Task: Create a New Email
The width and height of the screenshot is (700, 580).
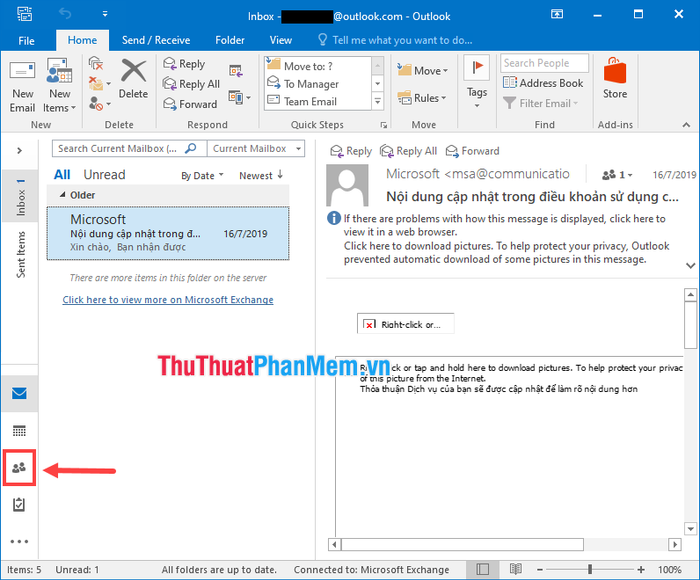Action: 22,87
